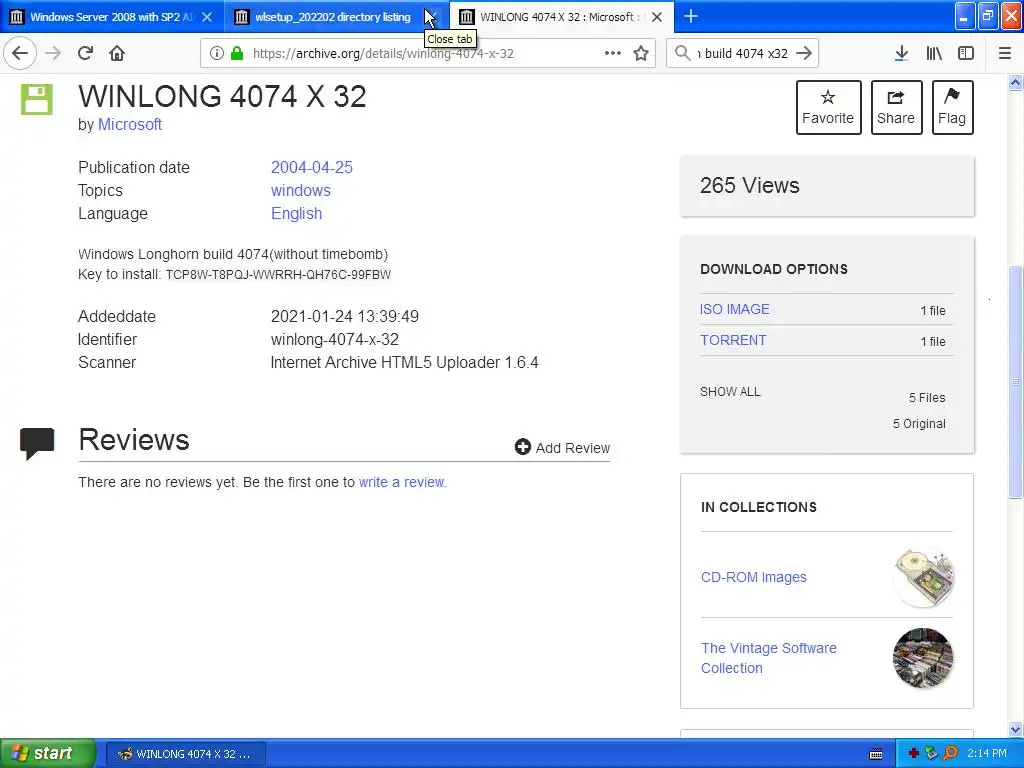
Task: Click the forward navigation arrow
Action: click(53, 53)
